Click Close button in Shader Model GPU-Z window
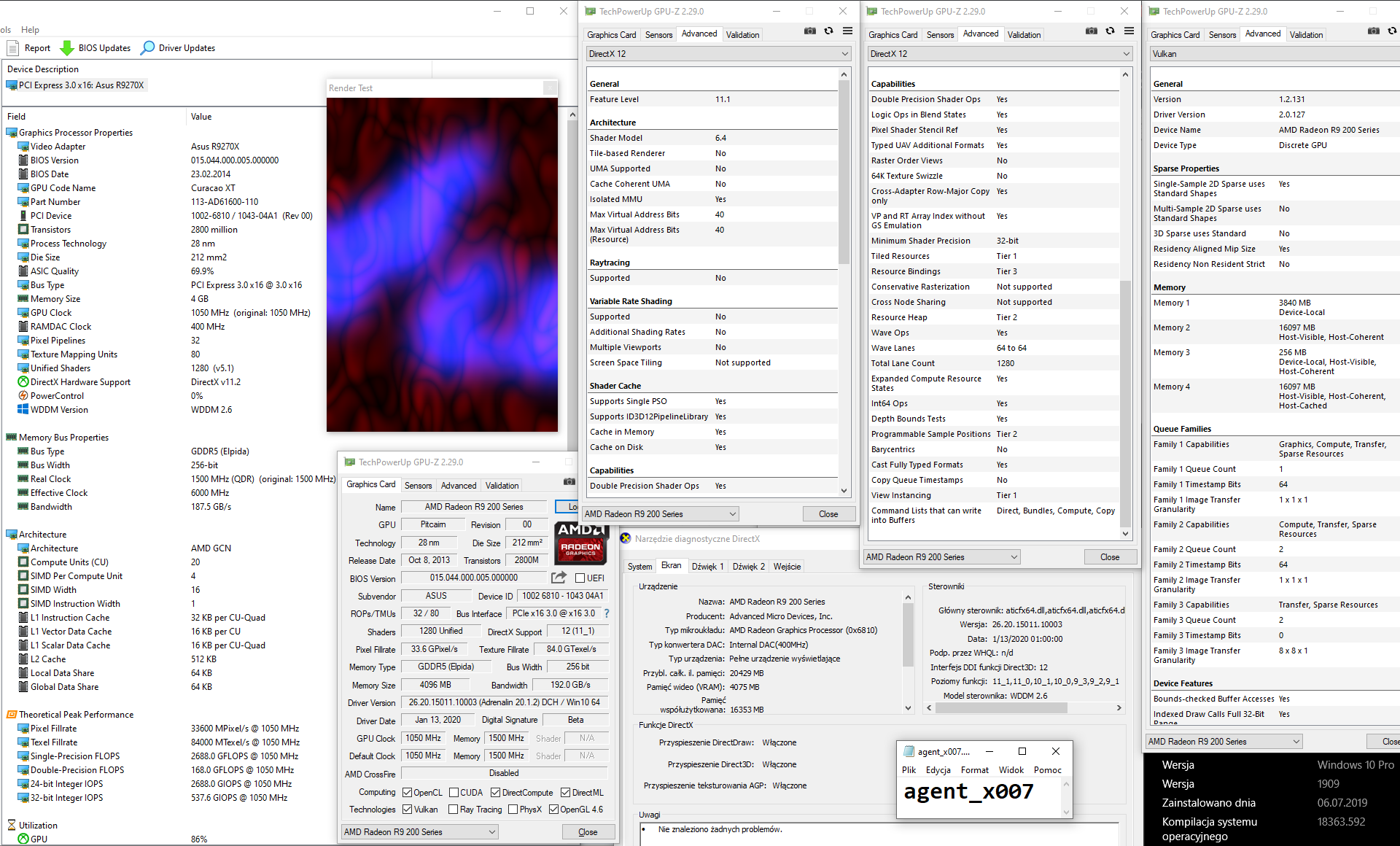The image size is (1400, 846). [828, 514]
